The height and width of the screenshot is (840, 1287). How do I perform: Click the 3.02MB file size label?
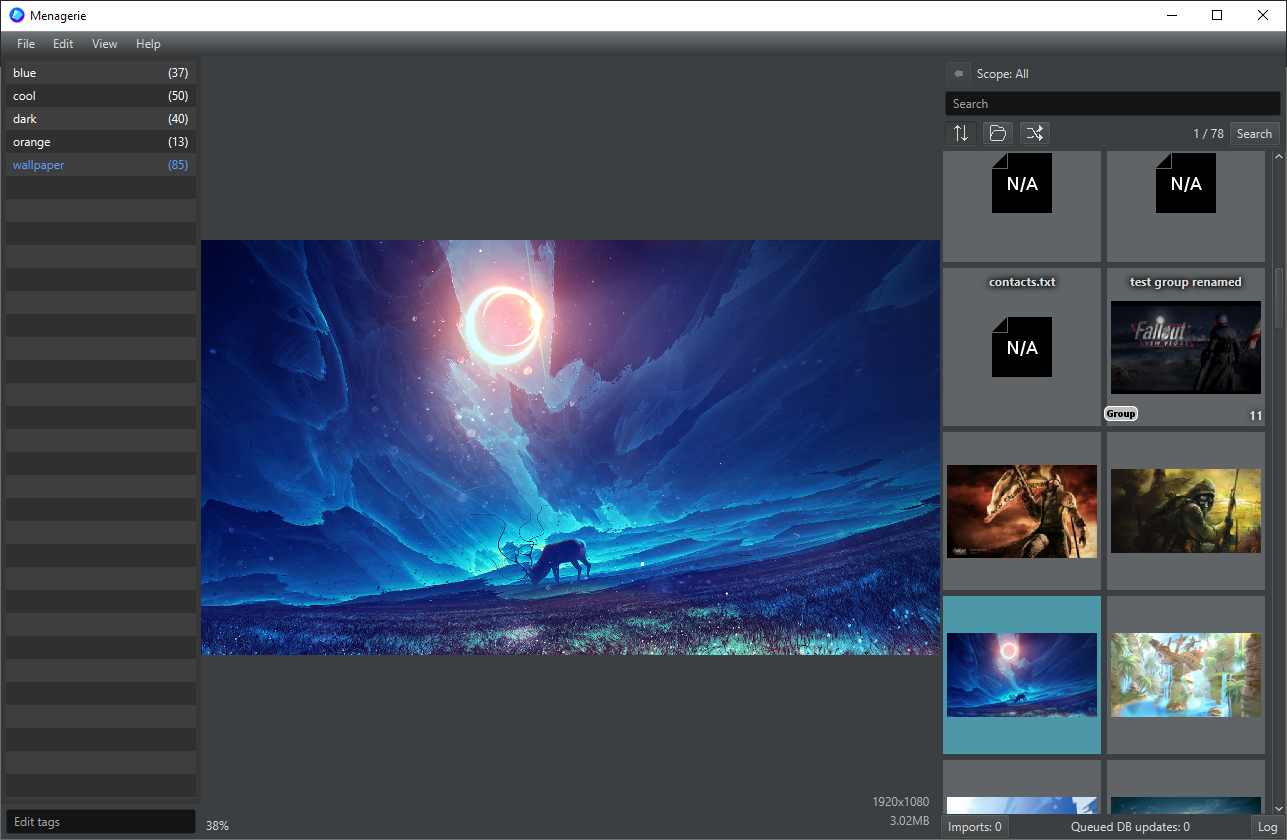(910, 821)
